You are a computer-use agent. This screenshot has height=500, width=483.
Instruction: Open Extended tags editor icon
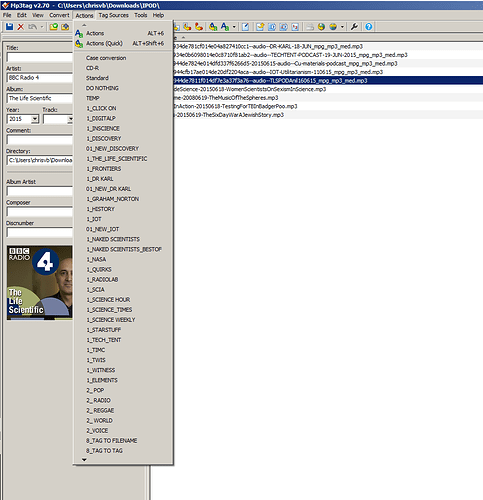[x=245, y=27]
